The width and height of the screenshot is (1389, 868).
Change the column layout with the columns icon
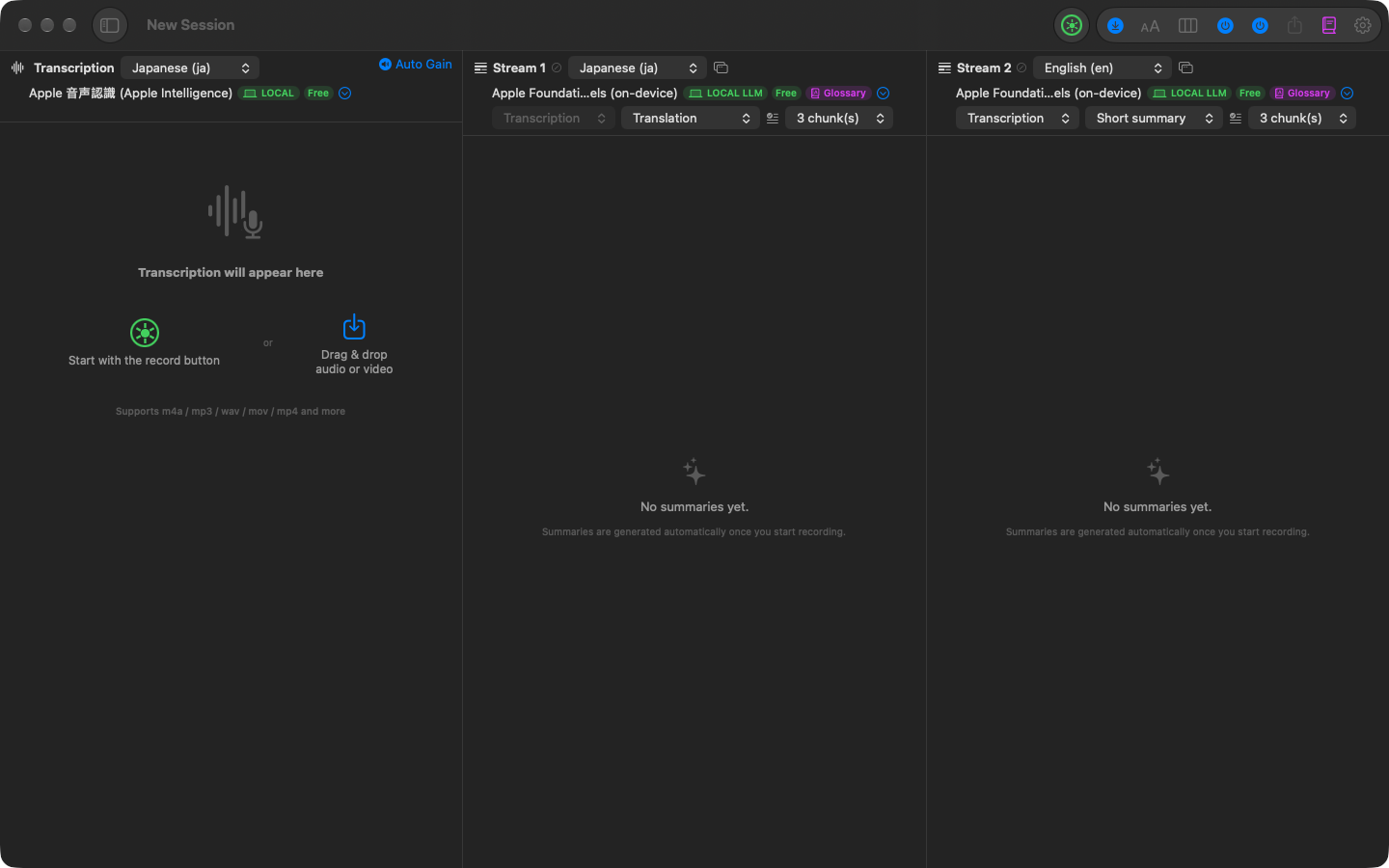pyautogui.click(x=1188, y=26)
